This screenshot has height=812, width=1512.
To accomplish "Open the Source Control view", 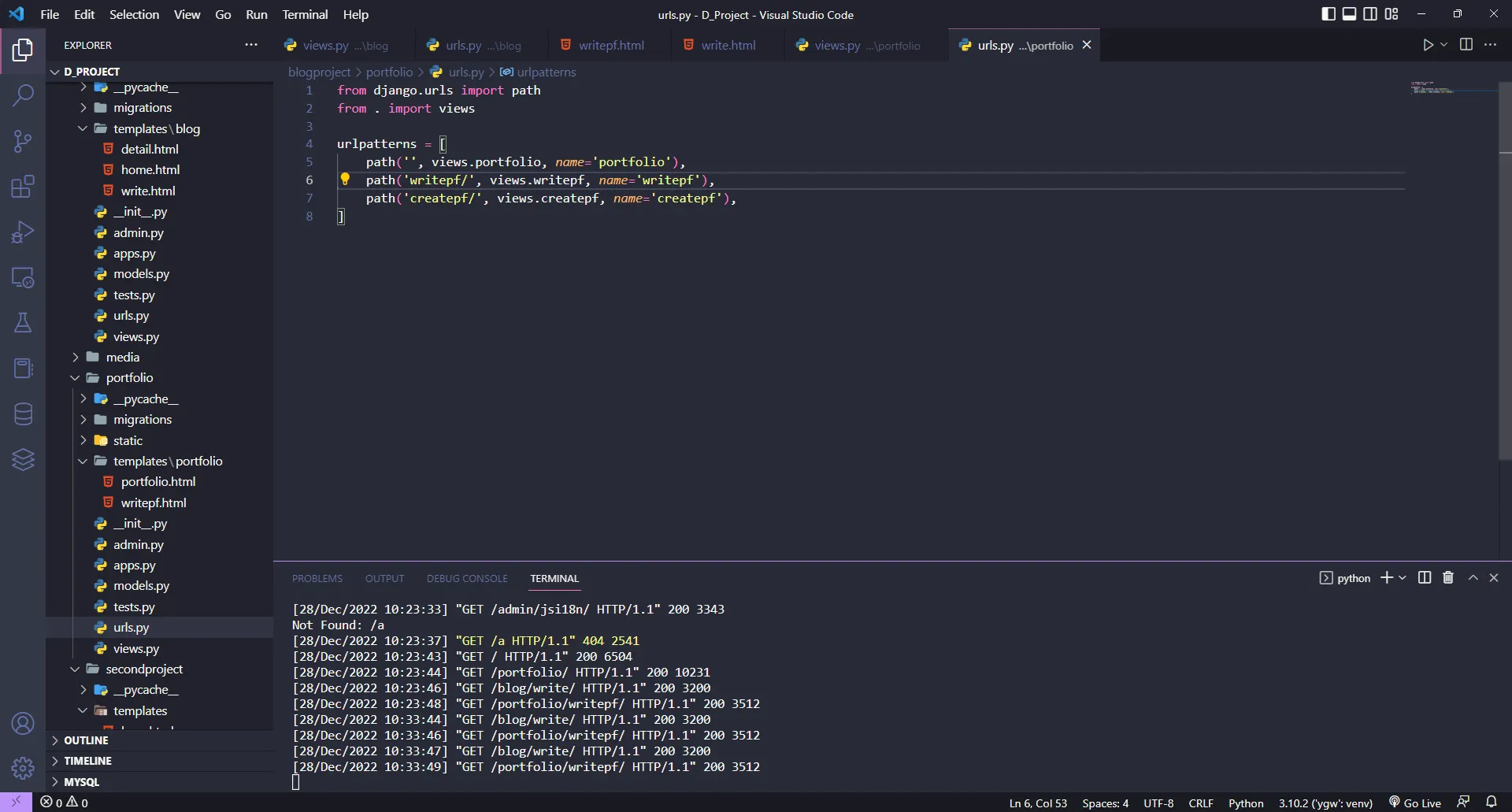I will point(23,141).
